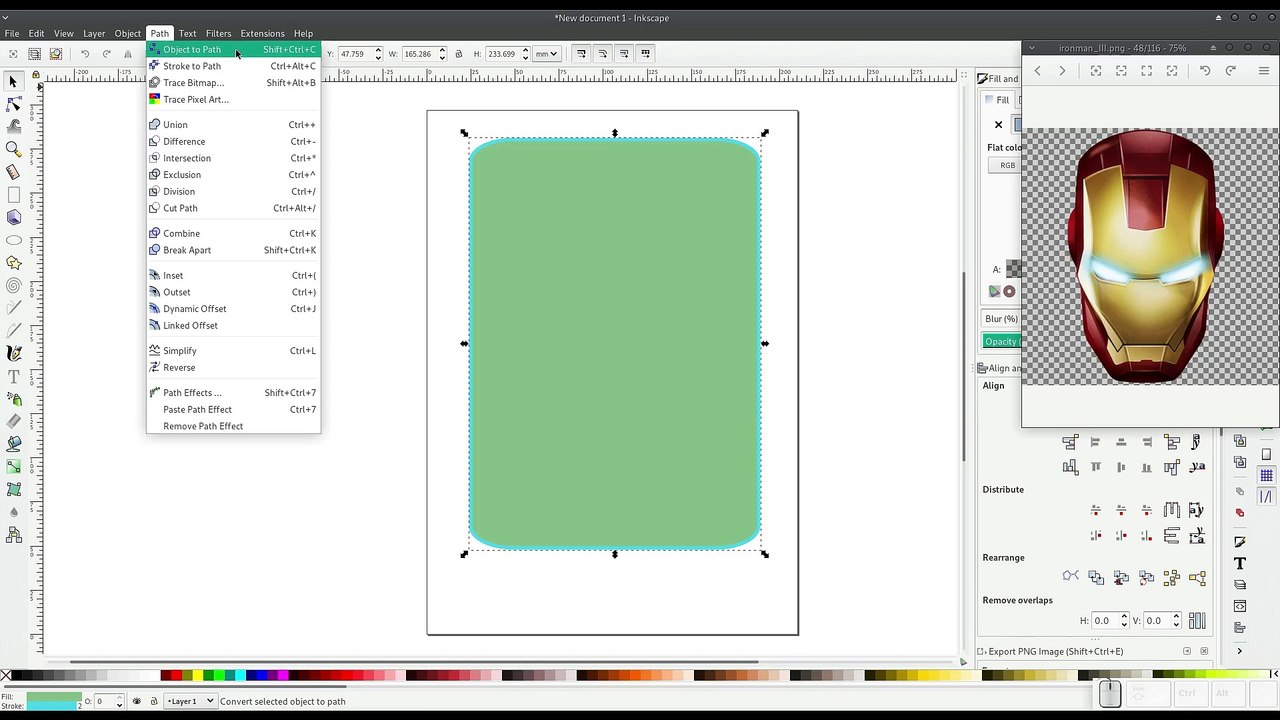Select the Star and polygon tool
The width and height of the screenshot is (1280, 720).
(x=14, y=263)
